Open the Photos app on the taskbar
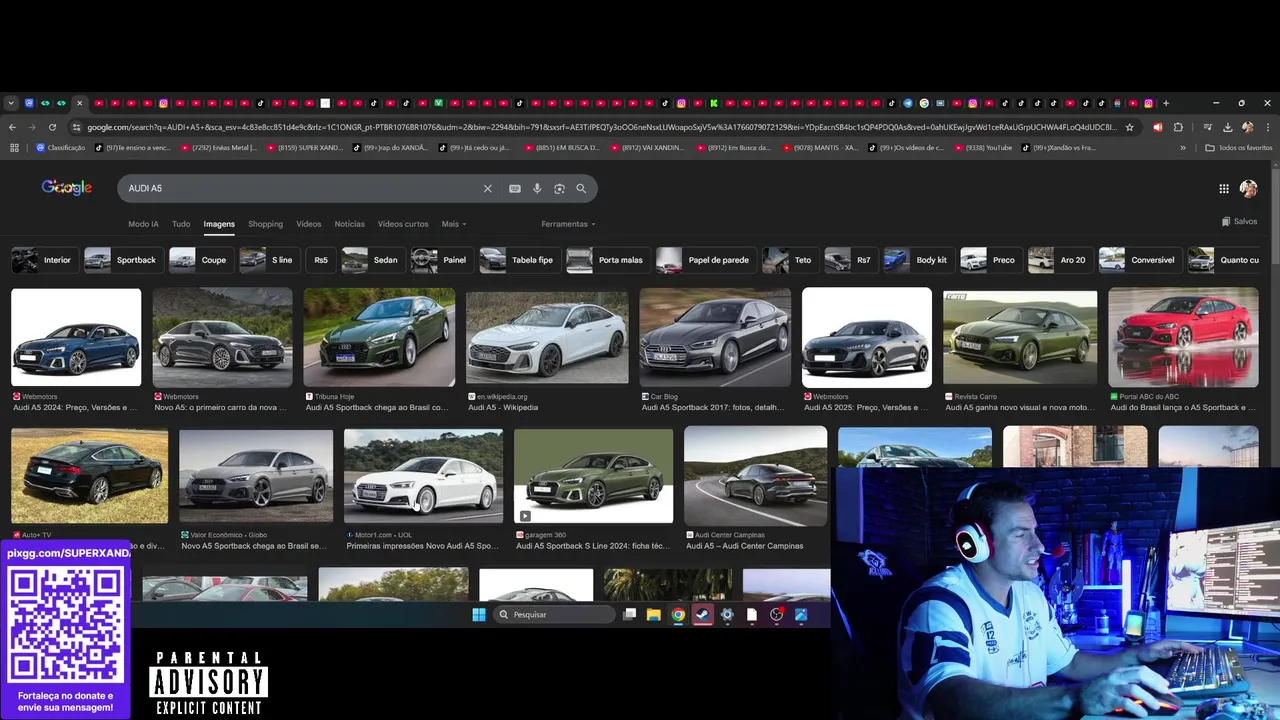Screen dimensions: 1280x720 [x=801, y=614]
